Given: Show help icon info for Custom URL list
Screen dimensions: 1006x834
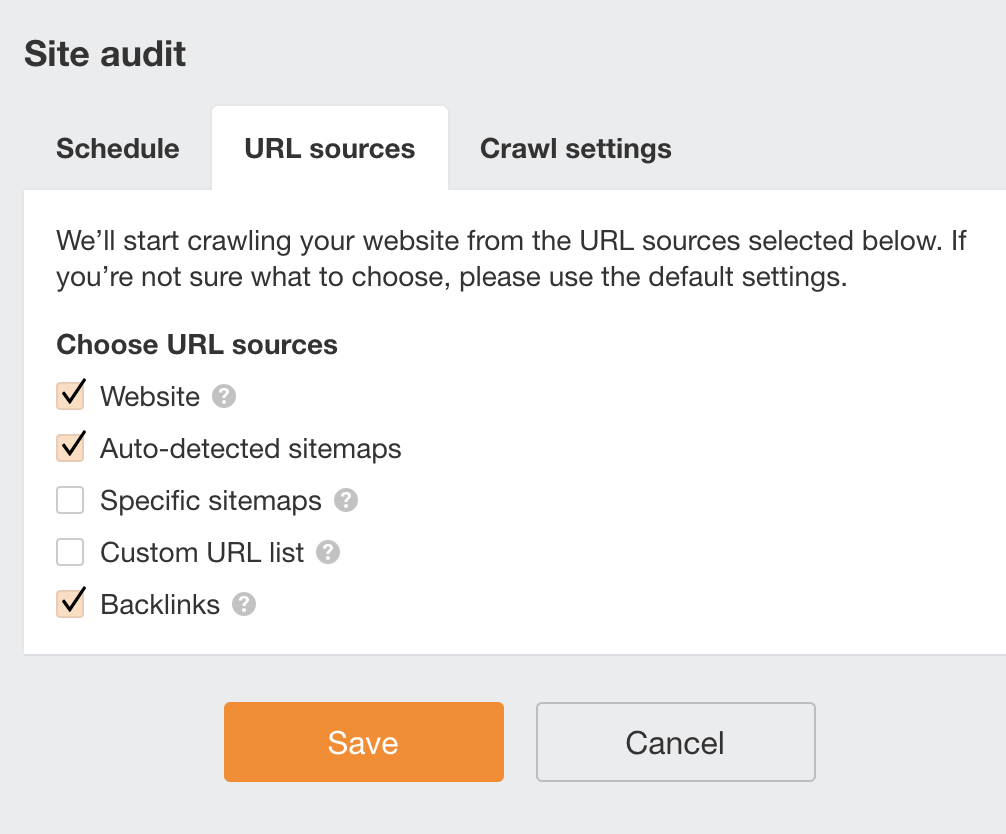Looking at the screenshot, I should (x=328, y=552).
